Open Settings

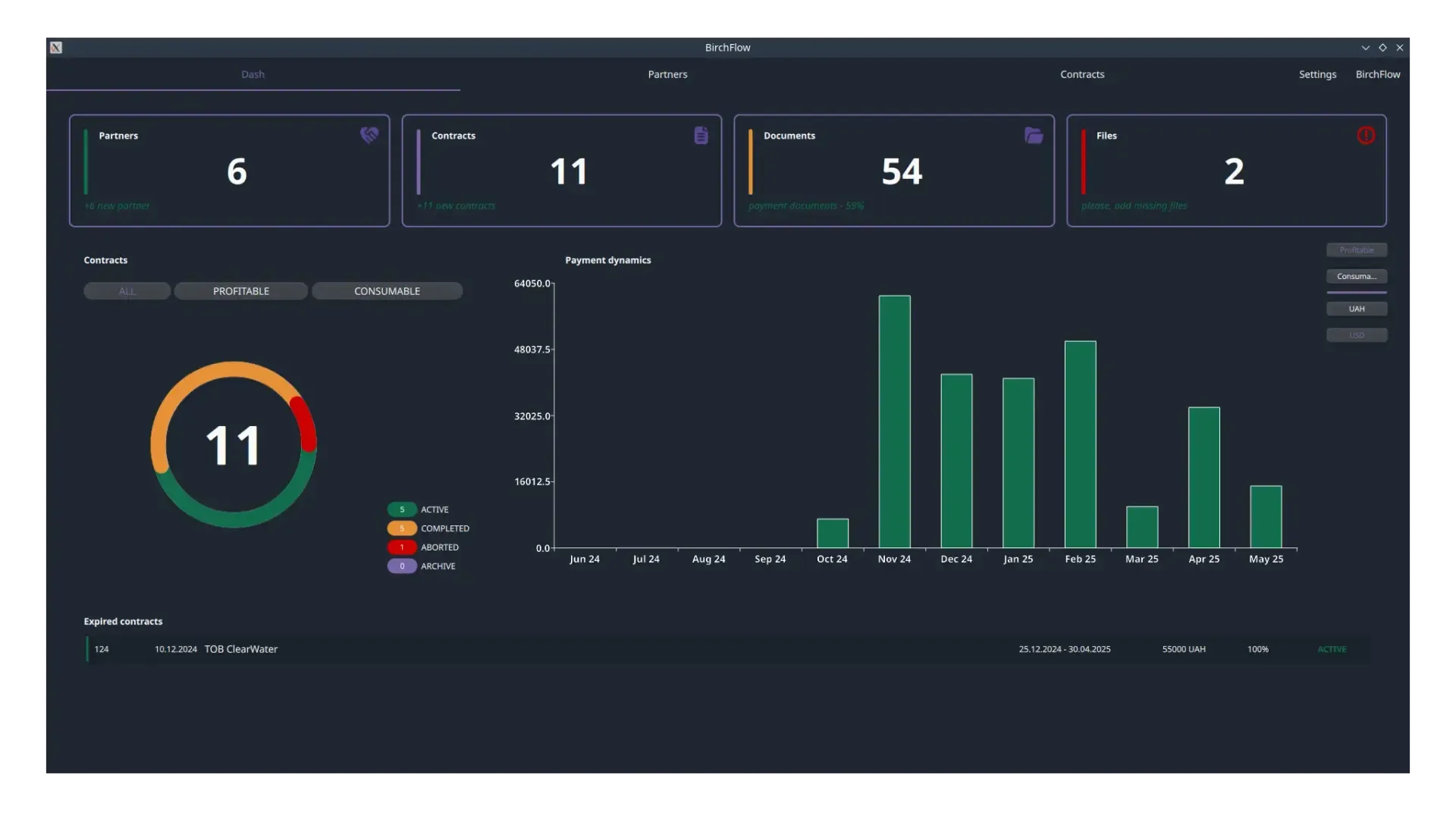pyautogui.click(x=1317, y=74)
